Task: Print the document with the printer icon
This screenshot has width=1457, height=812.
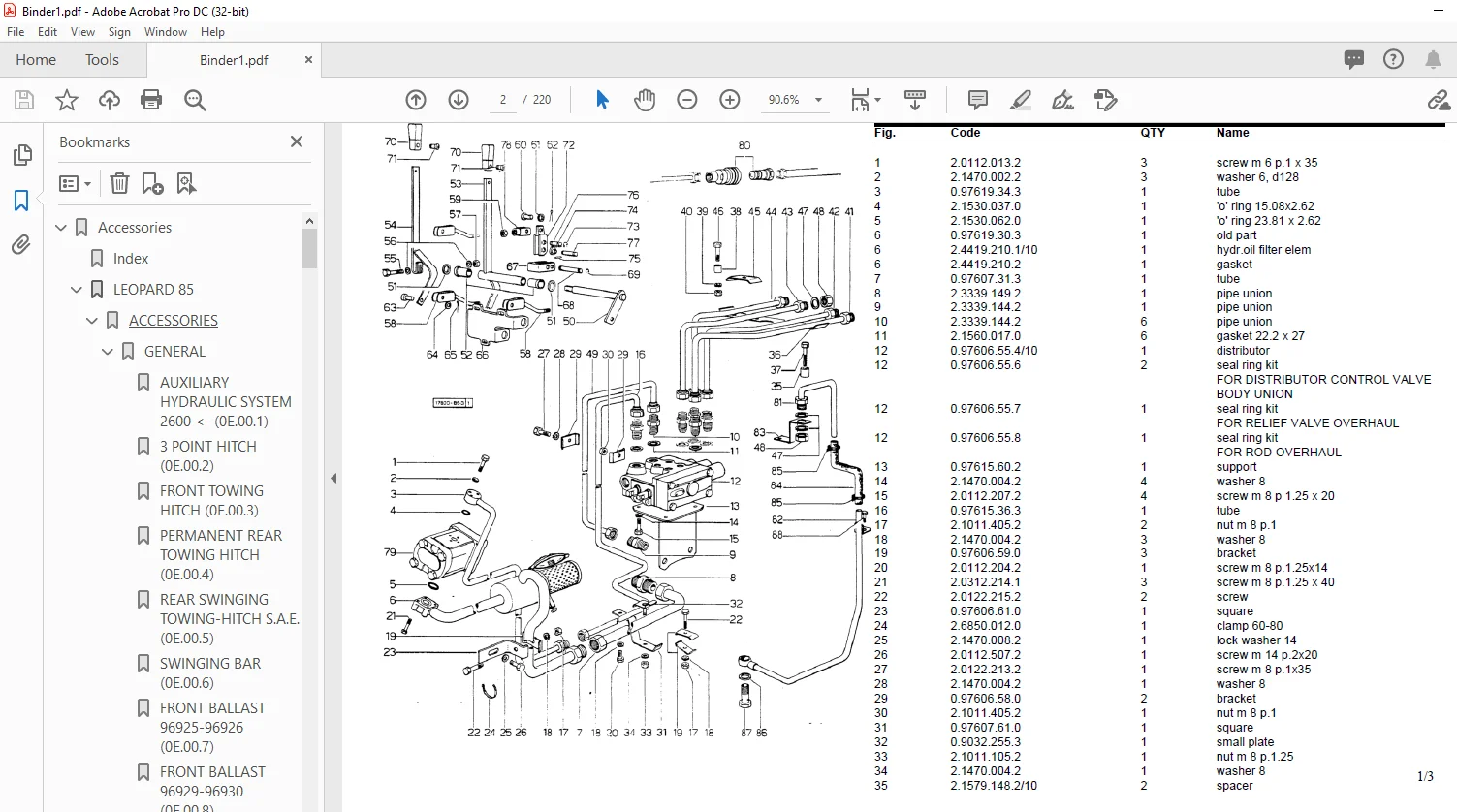Action: pyautogui.click(x=151, y=100)
